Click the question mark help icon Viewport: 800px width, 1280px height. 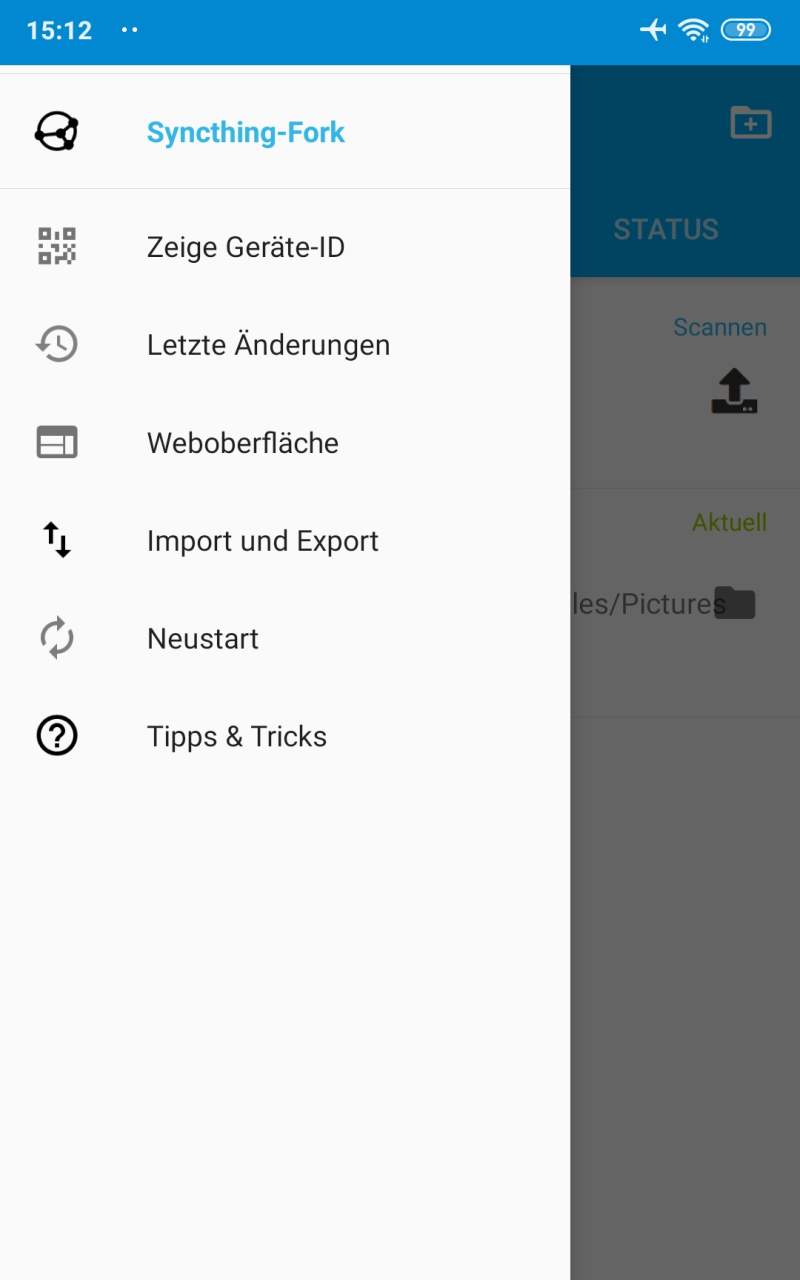57,736
